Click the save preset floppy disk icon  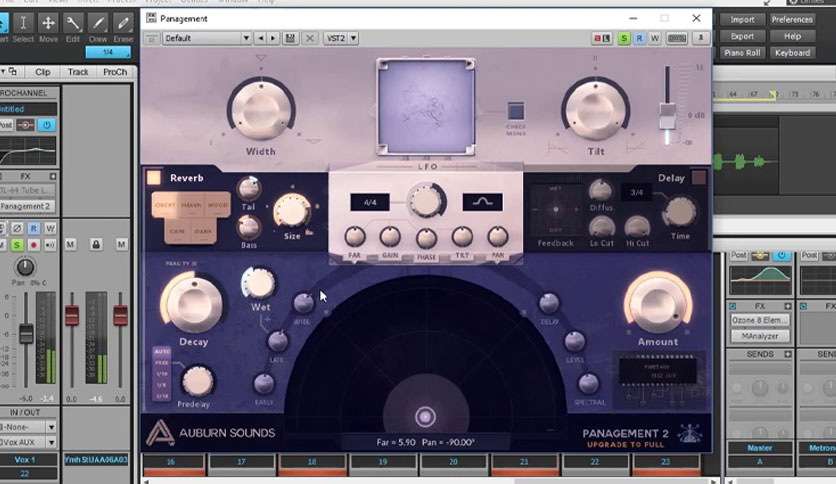click(x=290, y=38)
